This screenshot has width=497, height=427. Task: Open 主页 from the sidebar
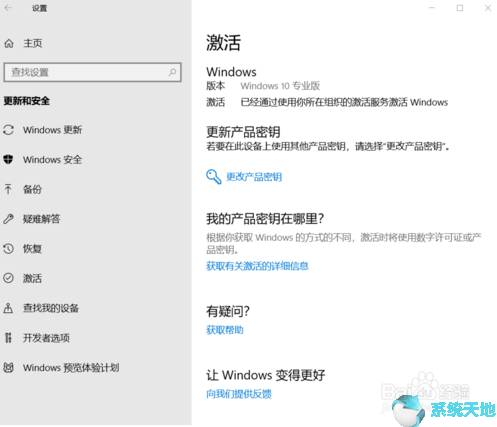(33, 43)
